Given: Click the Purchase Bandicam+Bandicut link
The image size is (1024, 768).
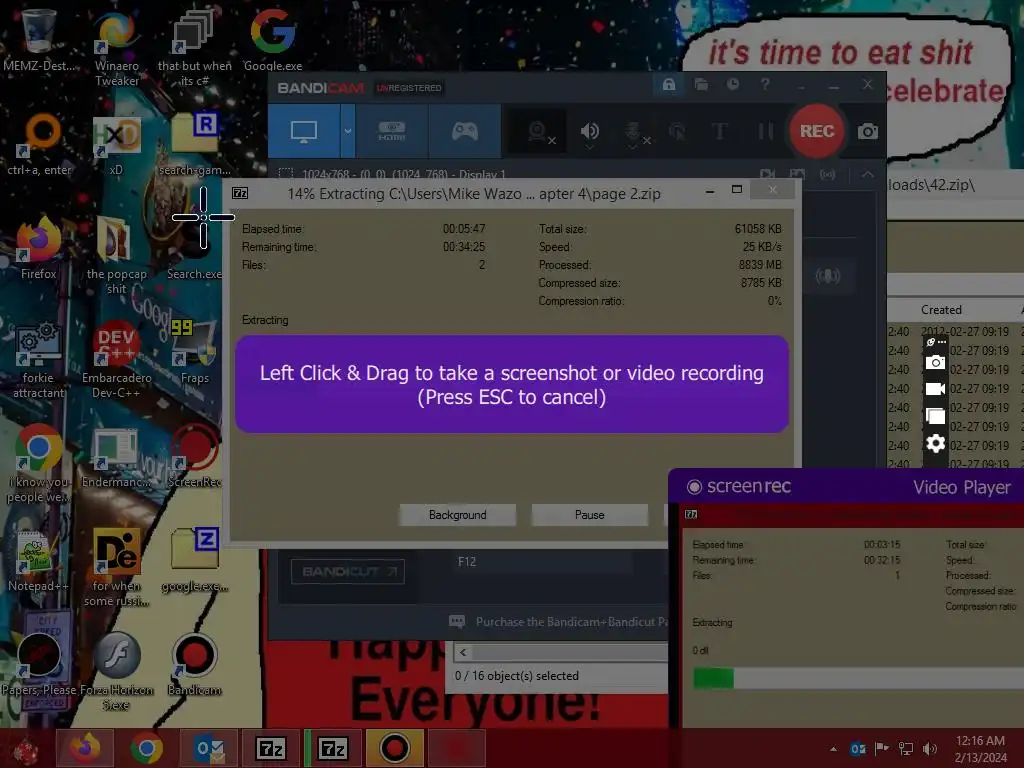Looking at the screenshot, I should 571,622.
